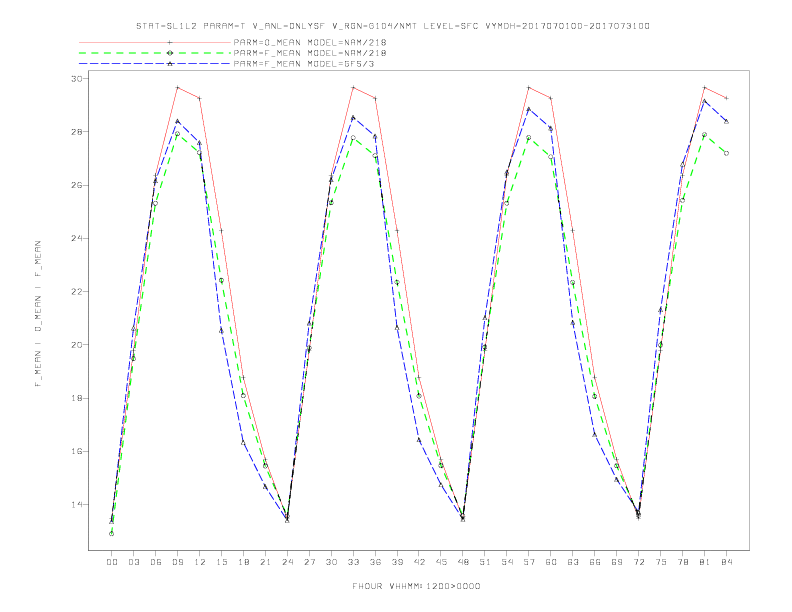
Task: Click green circle data point at hour 00
Action: 112,534
